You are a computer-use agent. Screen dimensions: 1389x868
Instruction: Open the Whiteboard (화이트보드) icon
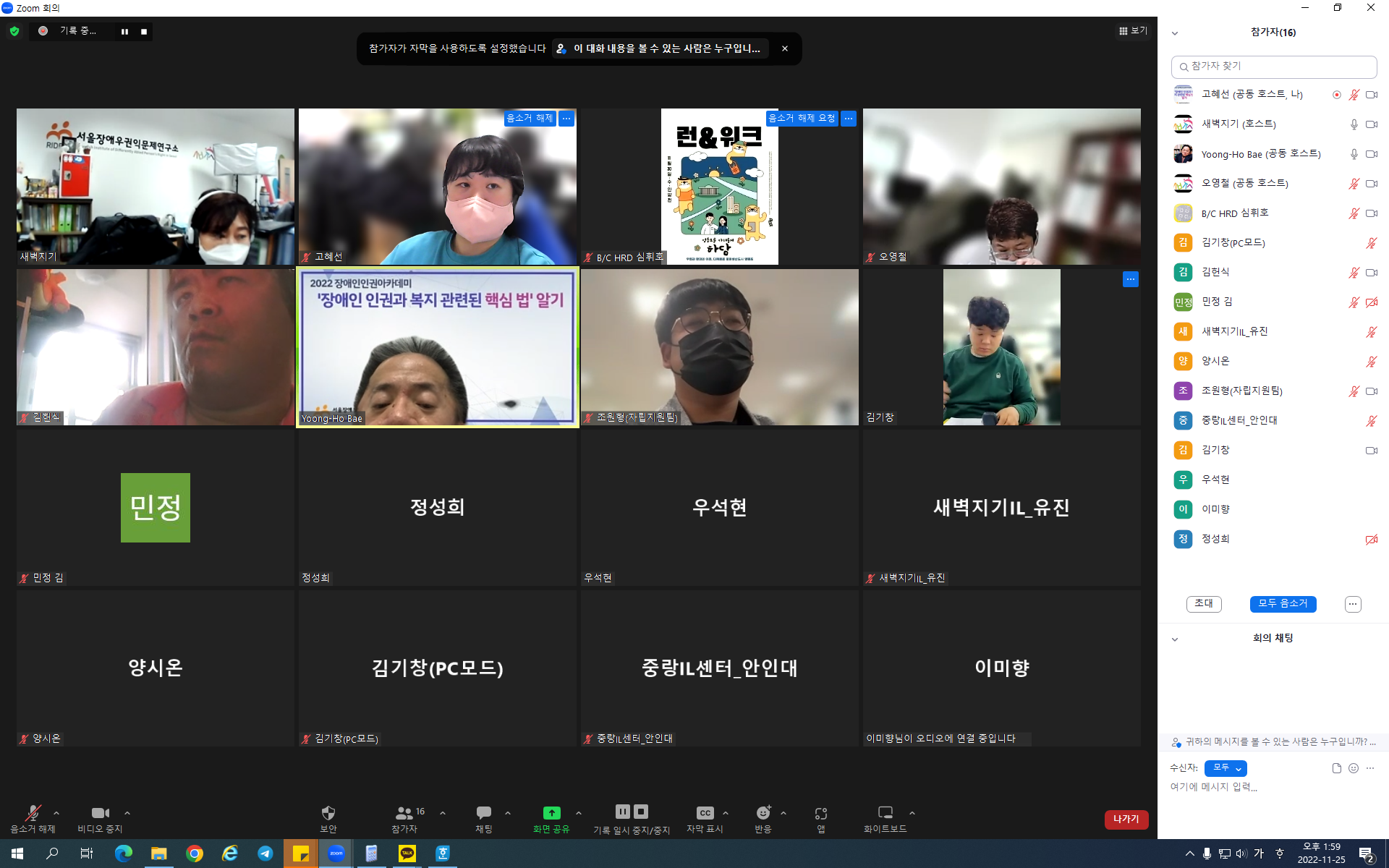pos(885,813)
